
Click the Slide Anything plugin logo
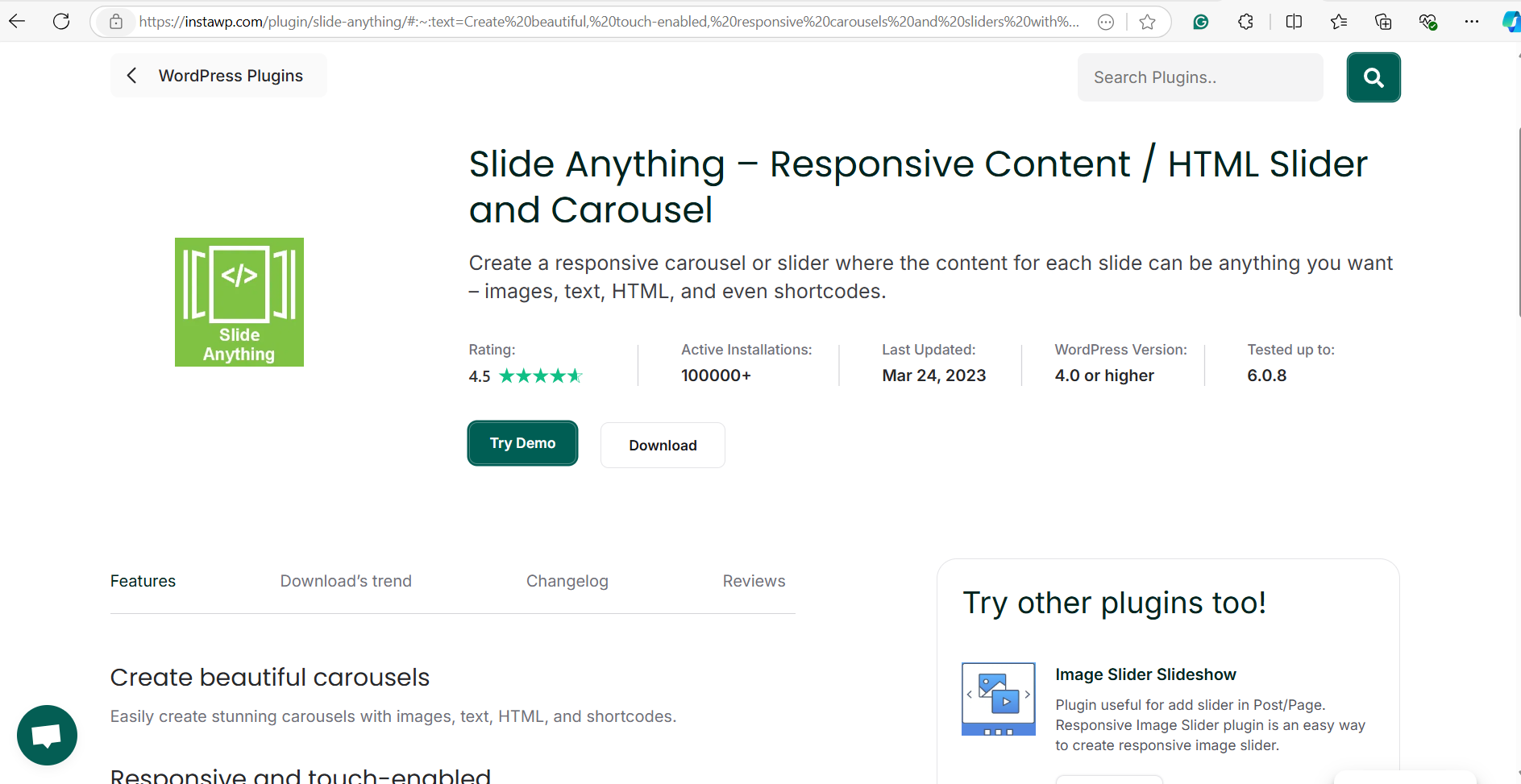tap(239, 302)
